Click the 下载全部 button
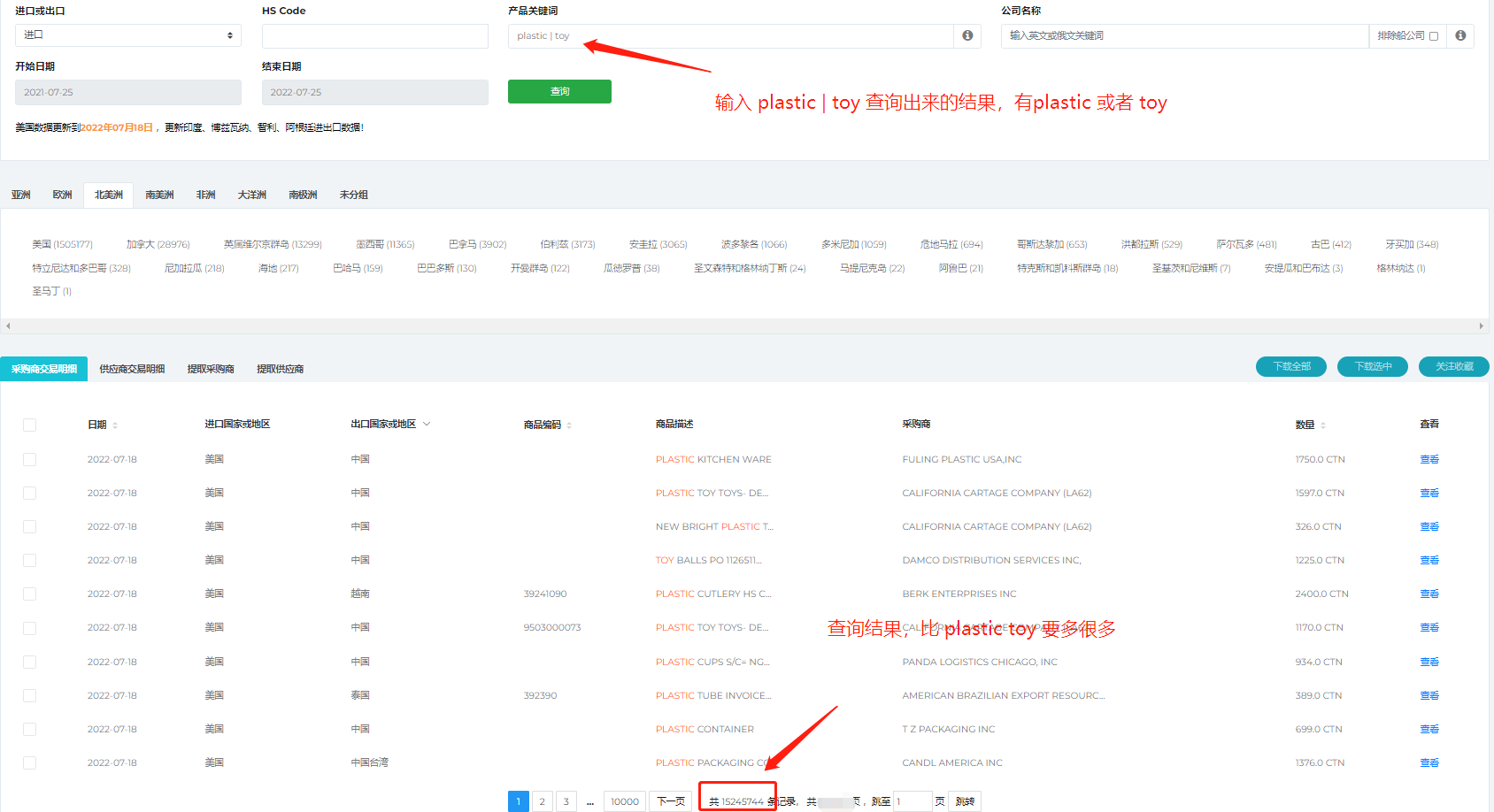The height and width of the screenshot is (812, 1494). 1290,366
